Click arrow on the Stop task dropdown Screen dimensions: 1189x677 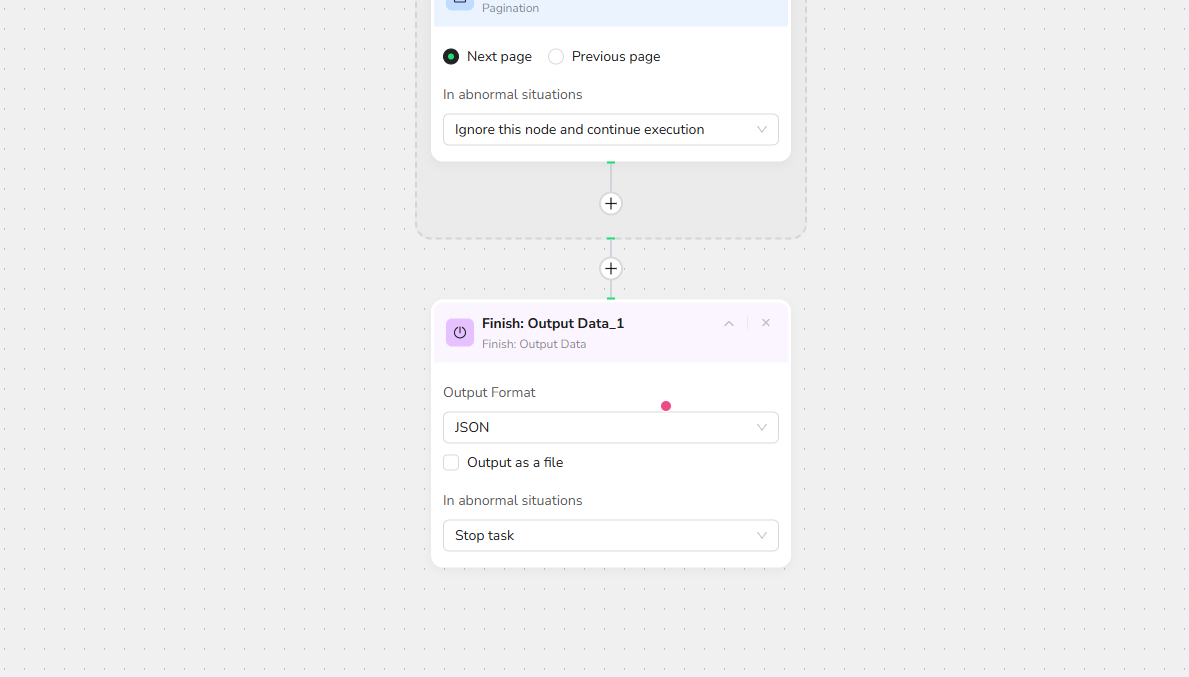click(761, 536)
